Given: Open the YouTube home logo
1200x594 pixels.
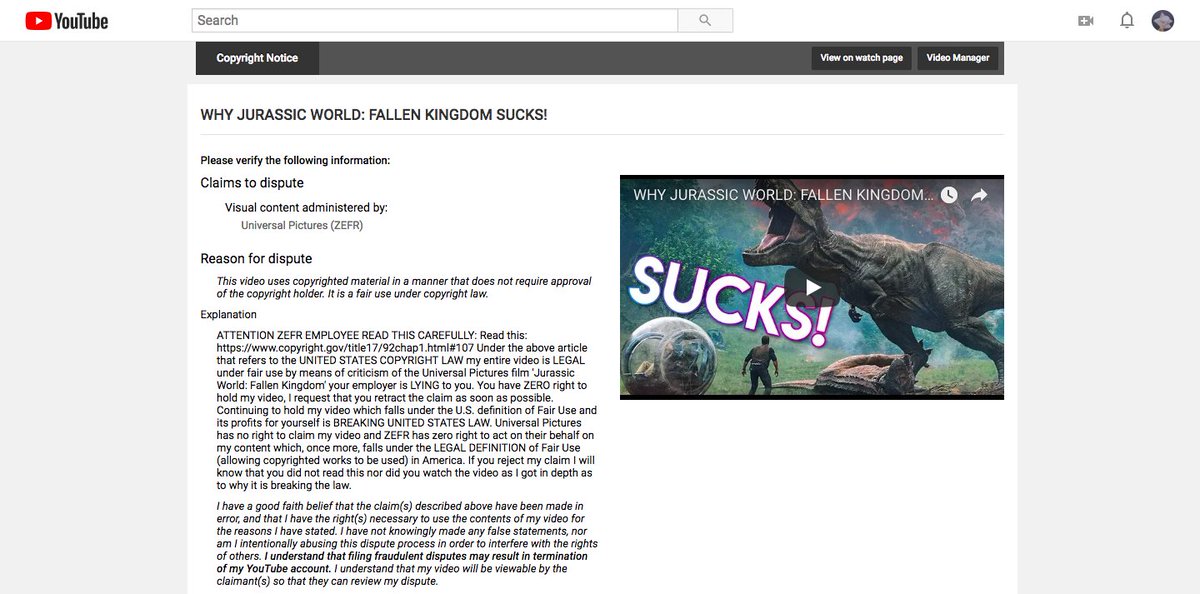Looking at the screenshot, I should coord(67,20).
